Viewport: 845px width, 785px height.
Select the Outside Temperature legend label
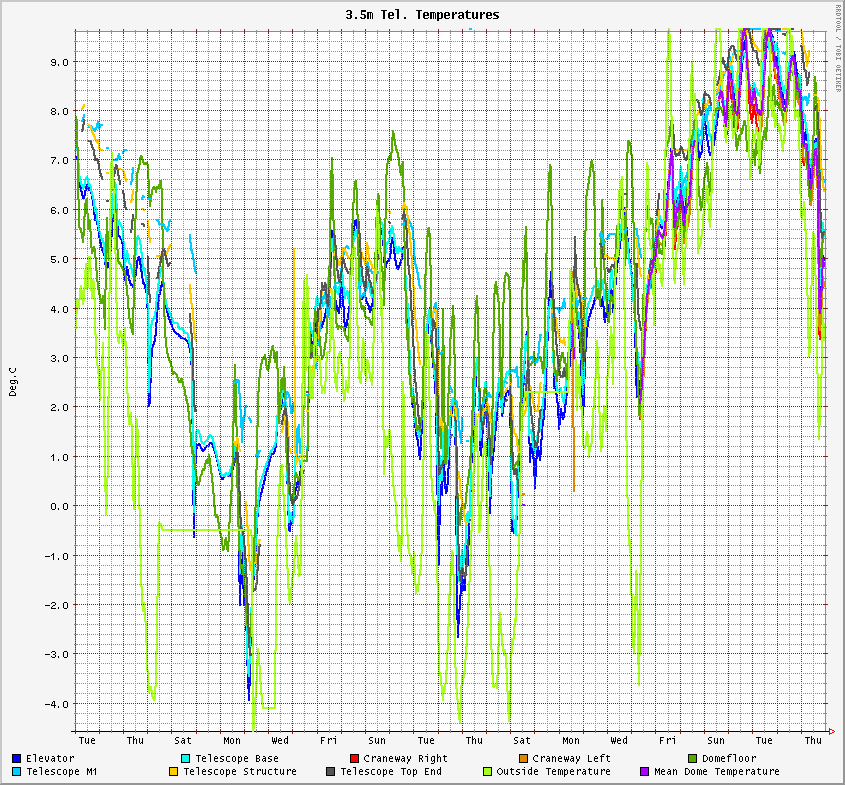click(x=553, y=772)
